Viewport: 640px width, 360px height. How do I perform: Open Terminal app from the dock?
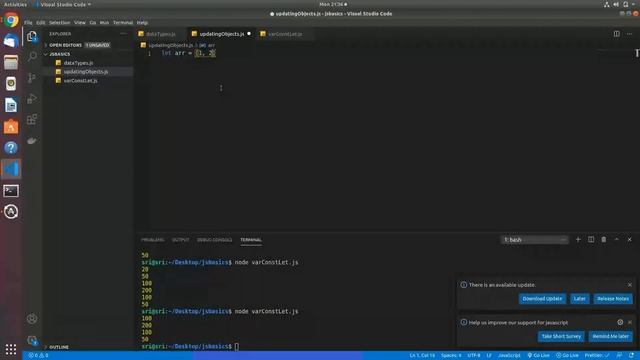click(x=11, y=191)
